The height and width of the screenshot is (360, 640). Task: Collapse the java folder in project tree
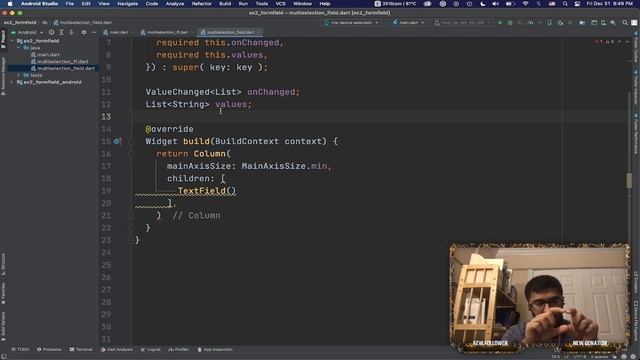coord(18,48)
